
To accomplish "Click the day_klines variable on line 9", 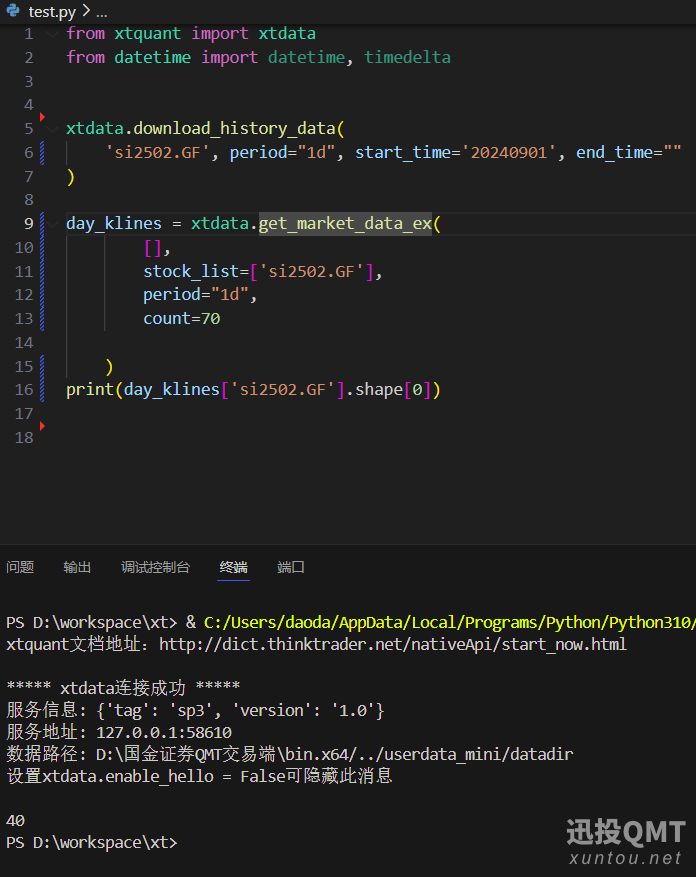I will pyautogui.click(x=114, y=224).
